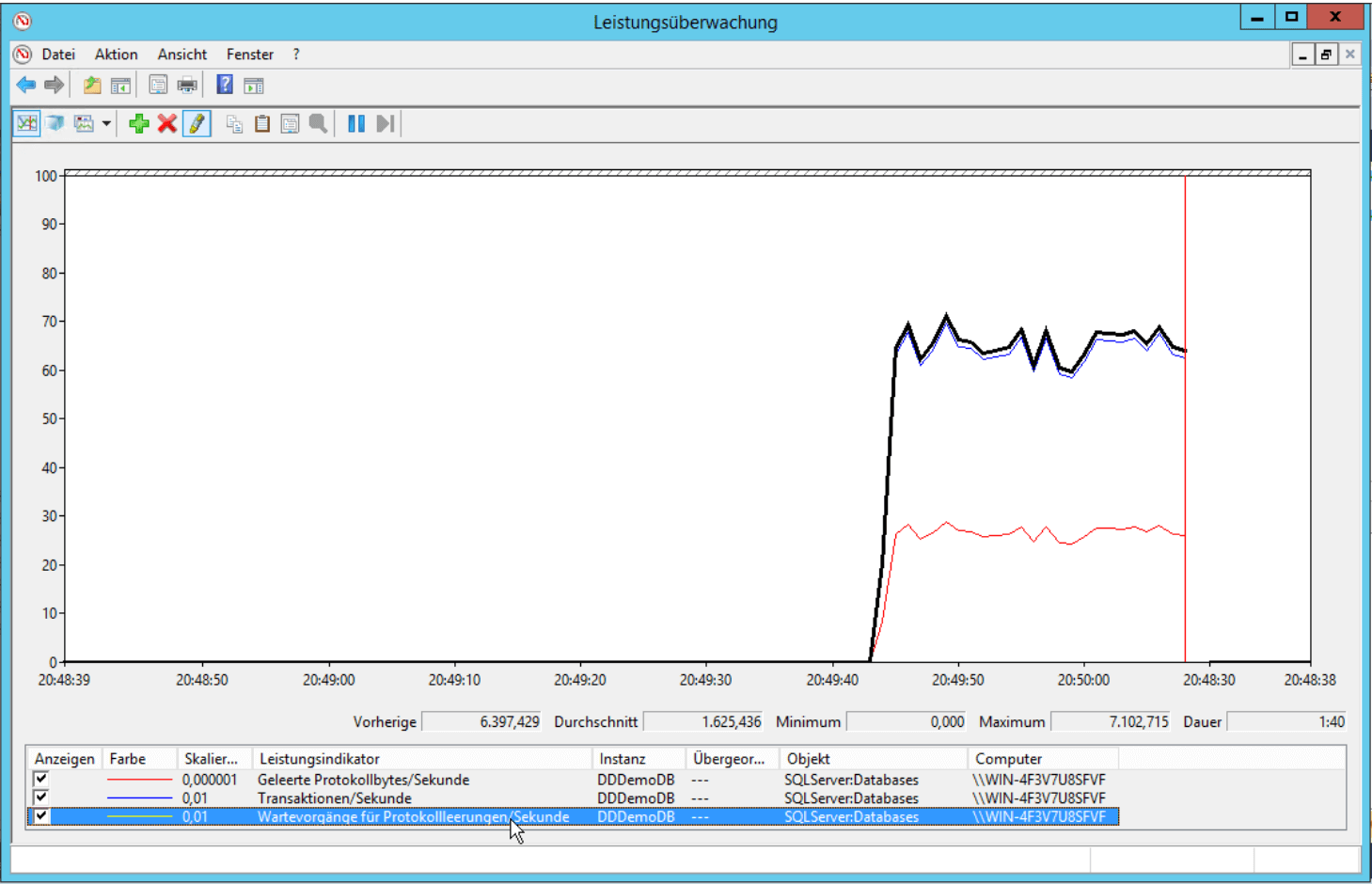This screenshot has width=1372, height=884.
Task: Pause display with the freeze button
Action: [356, 124]
